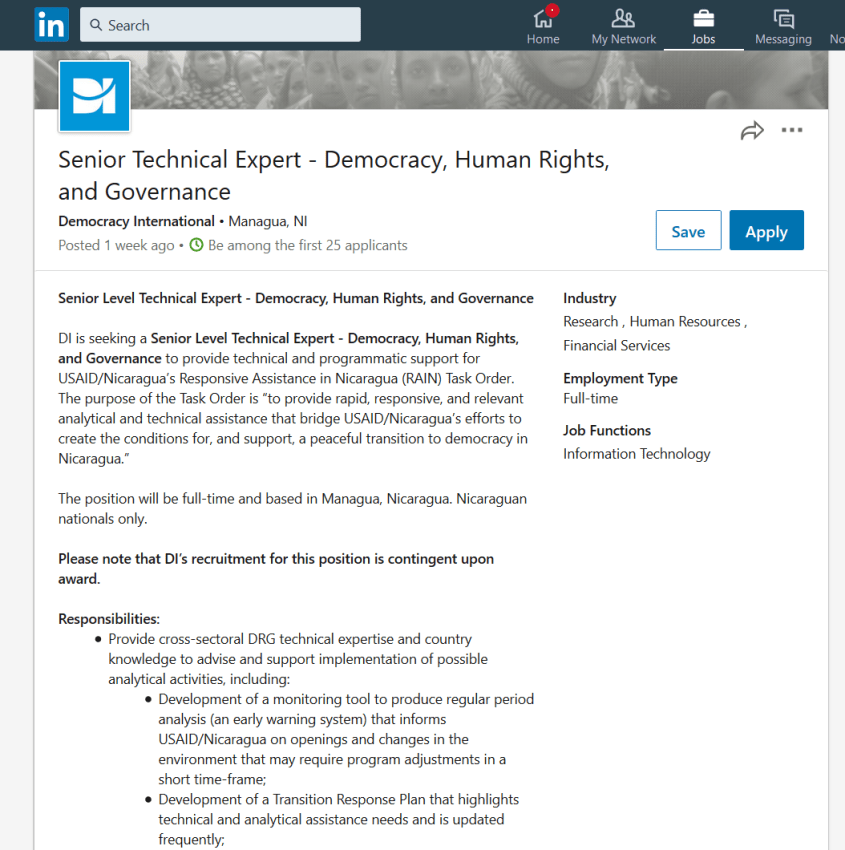The width and height of the screenshot is (845, 850).
Task: Open the three-dots more options menu
Action: [x=791, y=130]
